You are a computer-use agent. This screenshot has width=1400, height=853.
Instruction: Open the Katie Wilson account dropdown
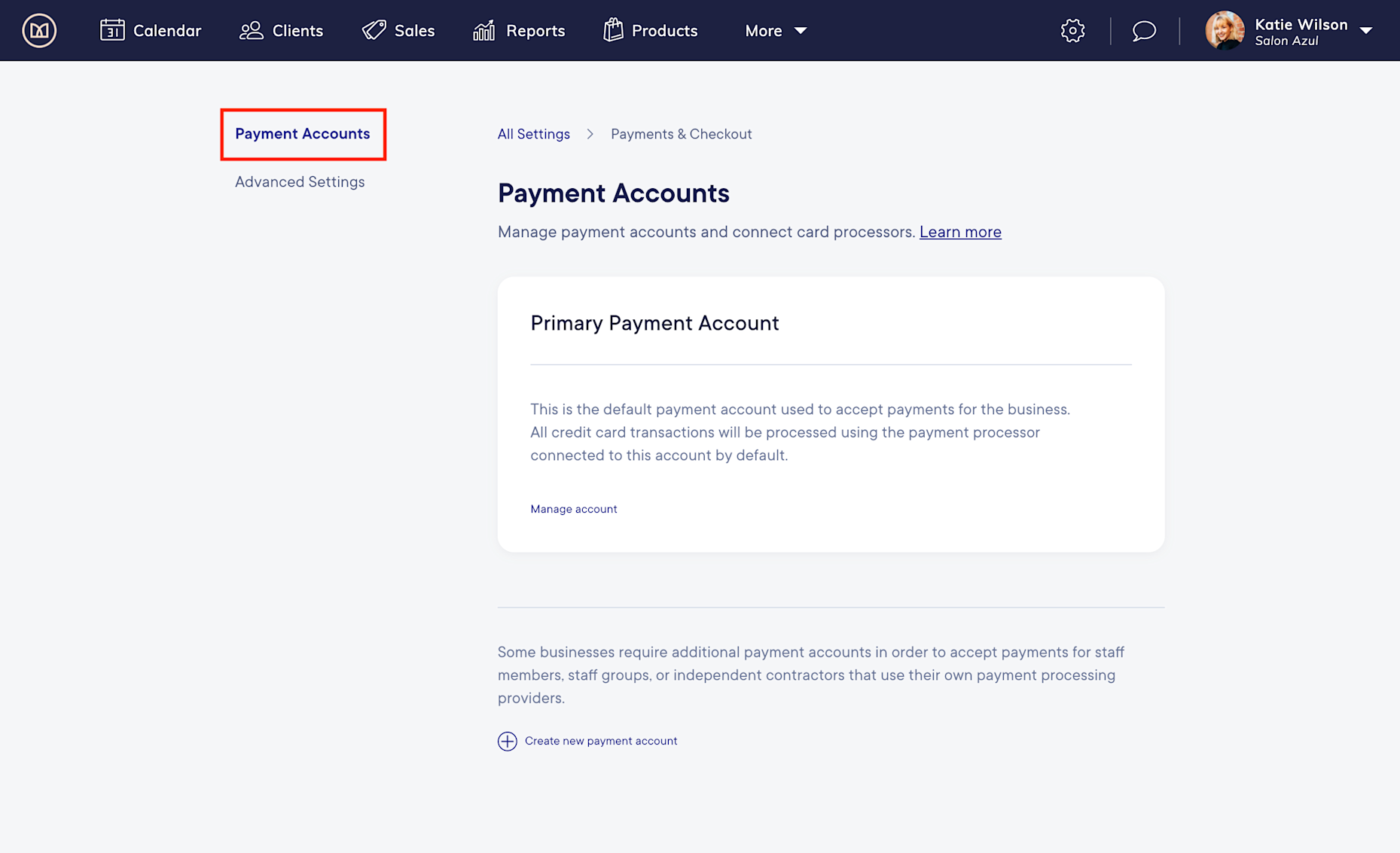tap(1366, 31)
